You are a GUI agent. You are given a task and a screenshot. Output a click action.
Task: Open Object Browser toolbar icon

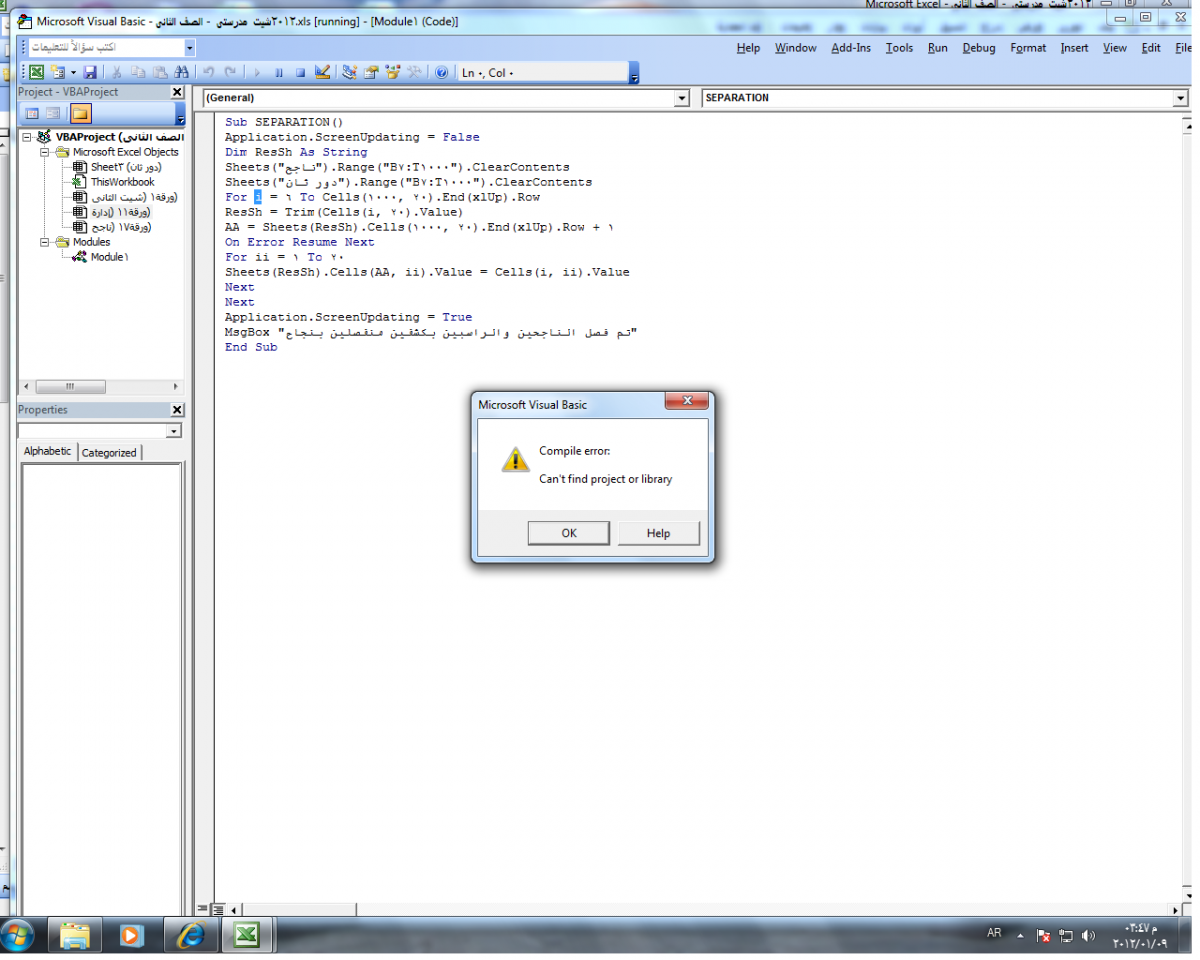393,72
